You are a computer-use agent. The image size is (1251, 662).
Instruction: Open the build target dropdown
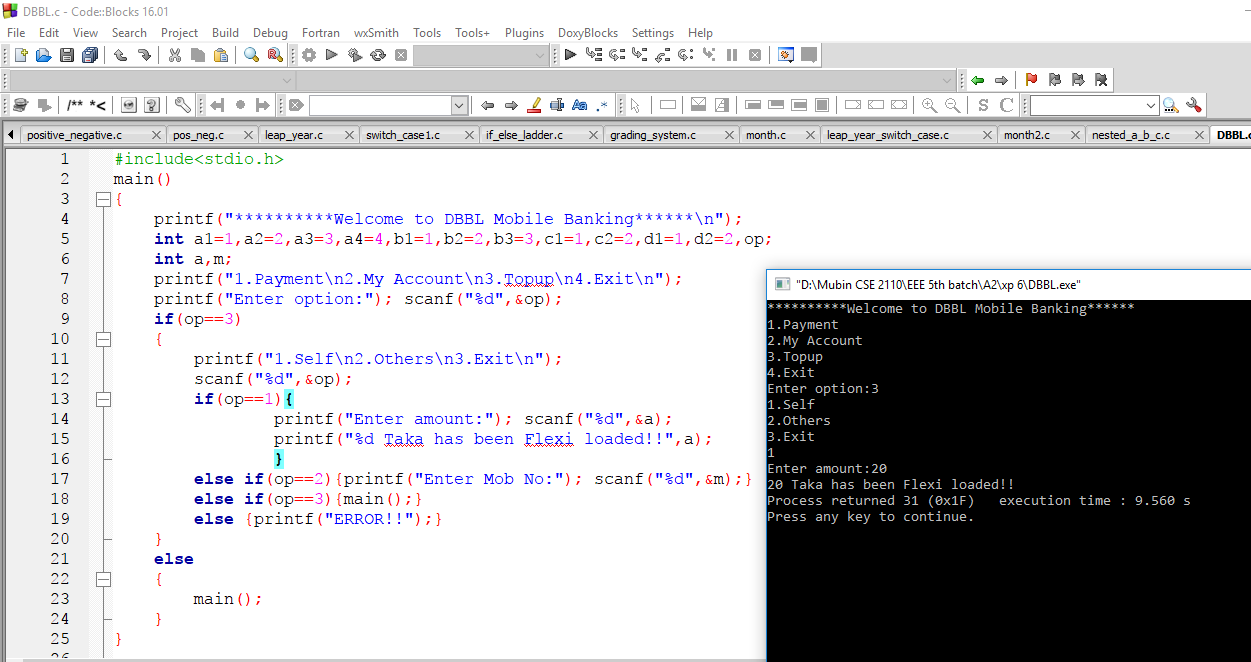480,54
